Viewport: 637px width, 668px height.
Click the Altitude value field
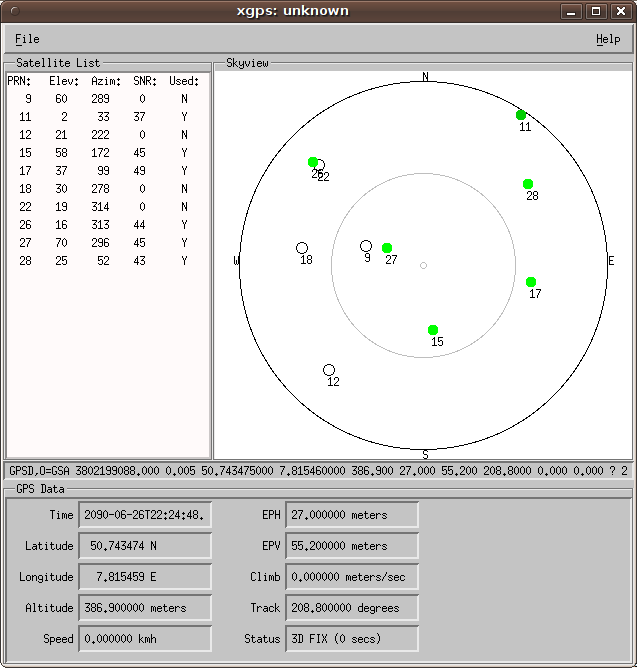point(145,608)
